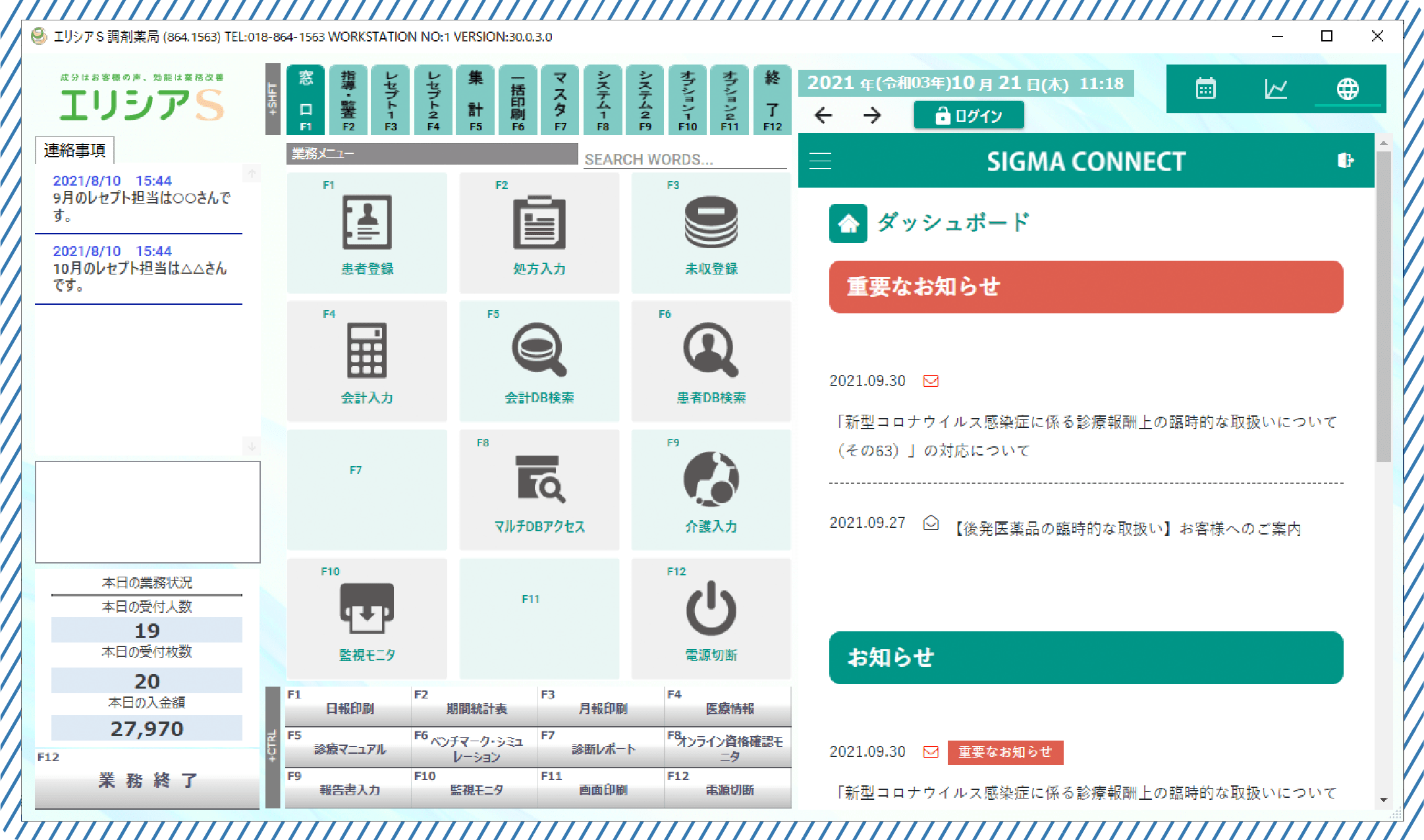Click the bottom-row 監視モニタ F10 button
This screenshot has height=840, width=1424.
(475, 788)
